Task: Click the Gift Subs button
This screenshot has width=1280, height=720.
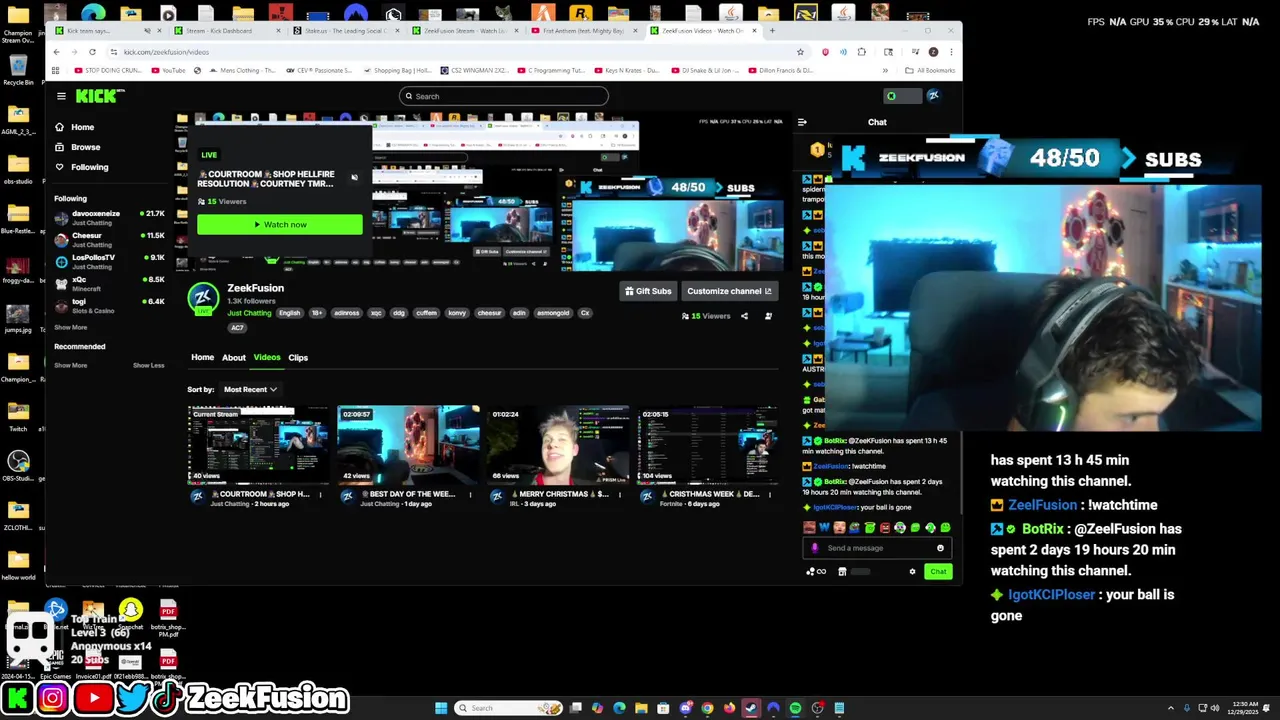Action: 648,291
